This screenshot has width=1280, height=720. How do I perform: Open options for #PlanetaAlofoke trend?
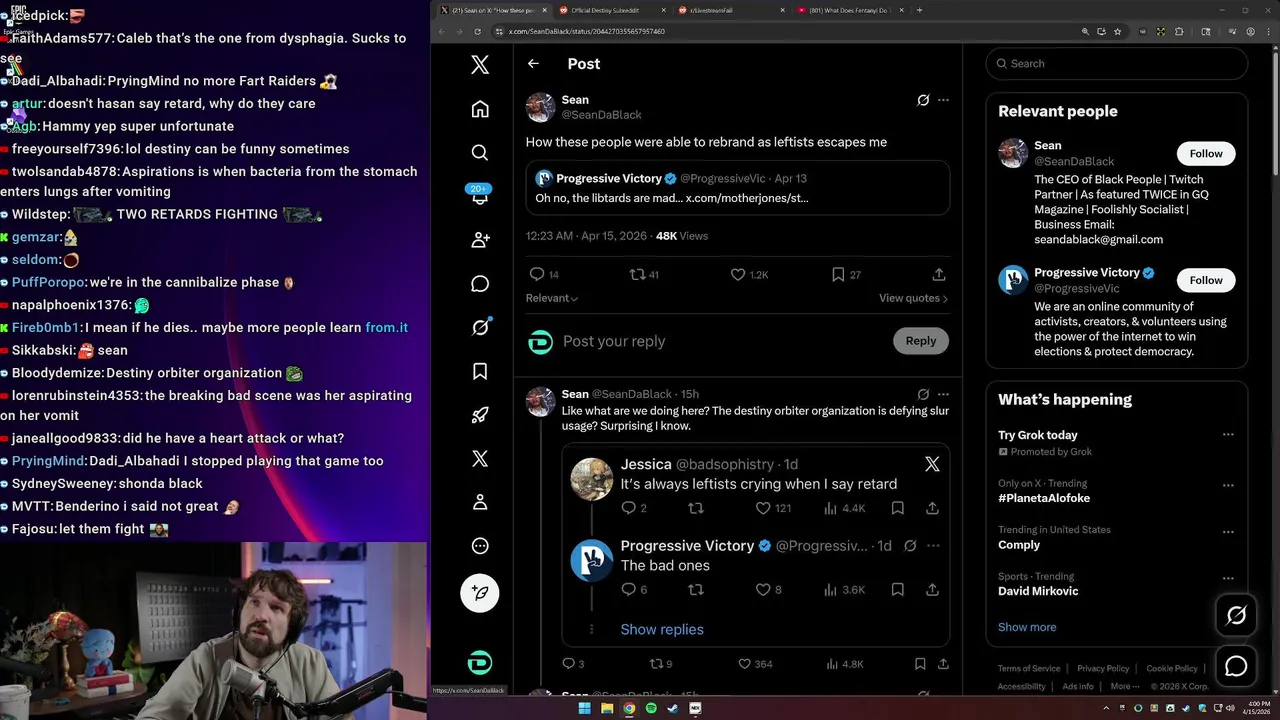tap(1228, 484)
